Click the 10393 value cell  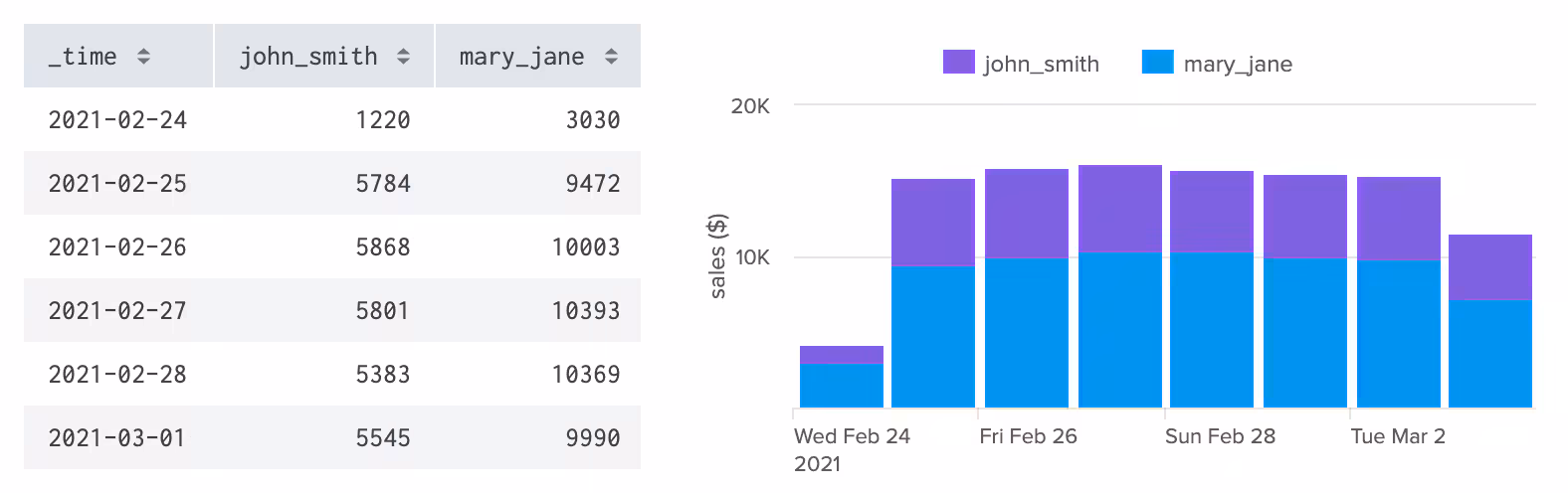pyautogui.click(x=585, y=311)
